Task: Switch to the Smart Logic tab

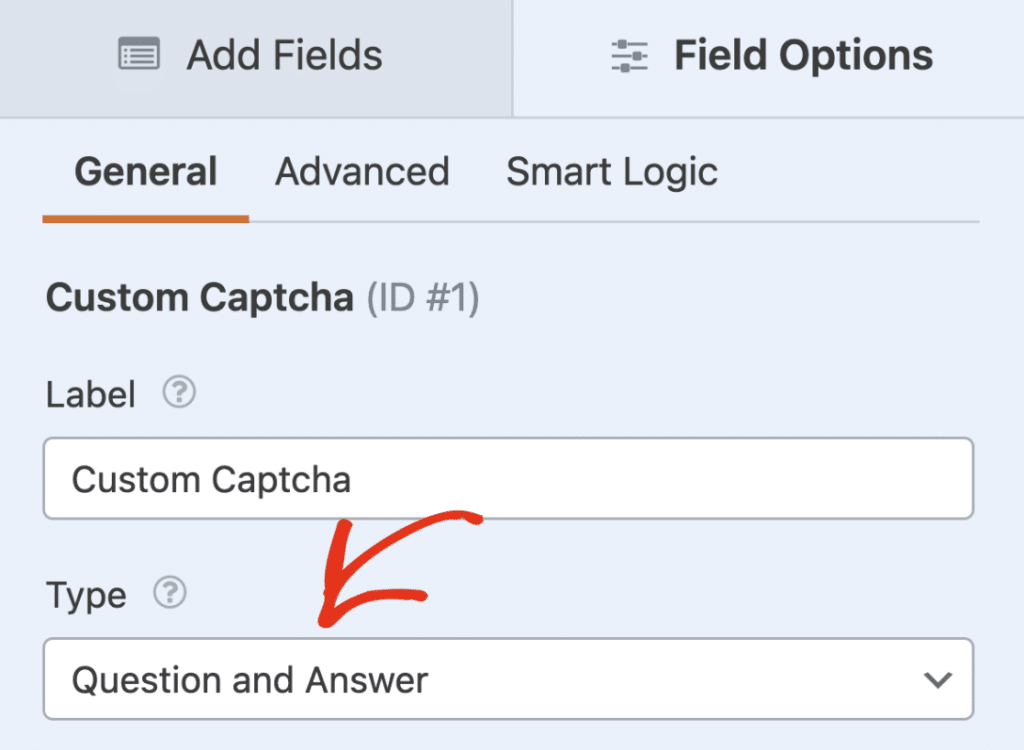Action: point(611,172)
